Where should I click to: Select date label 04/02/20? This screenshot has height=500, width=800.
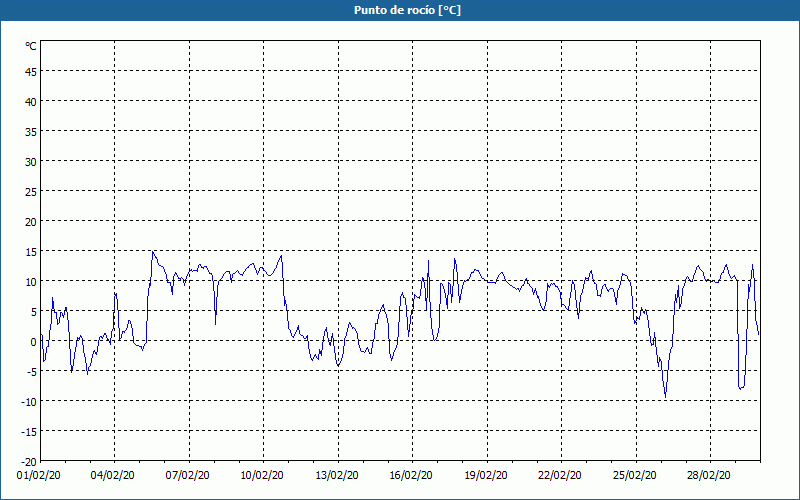pos(113,475)
